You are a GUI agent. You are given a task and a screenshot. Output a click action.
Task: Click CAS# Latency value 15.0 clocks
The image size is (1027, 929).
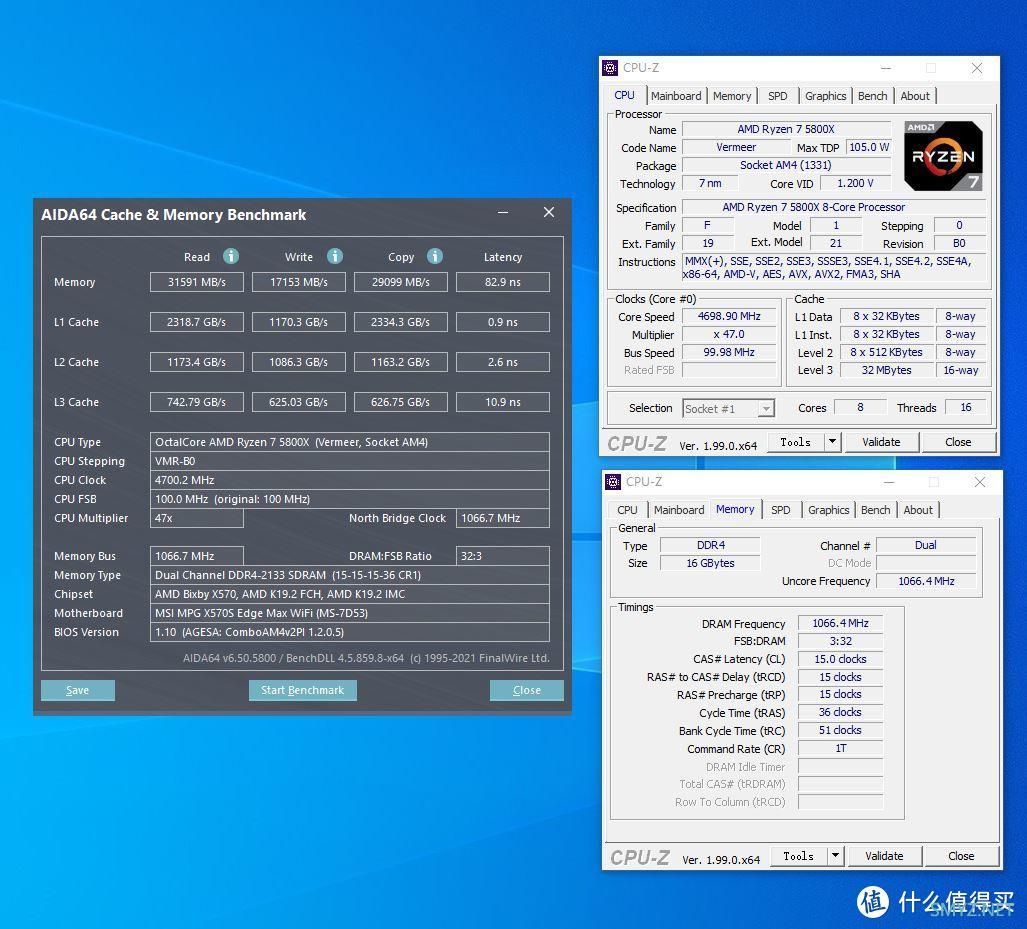click(840, 659)
